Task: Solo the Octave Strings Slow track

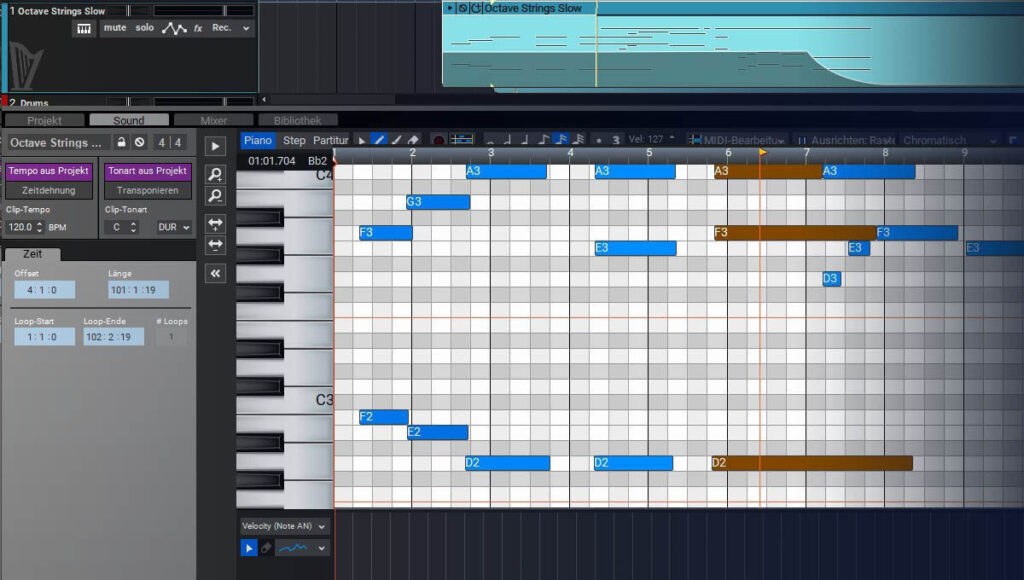Action: (144, 29)
